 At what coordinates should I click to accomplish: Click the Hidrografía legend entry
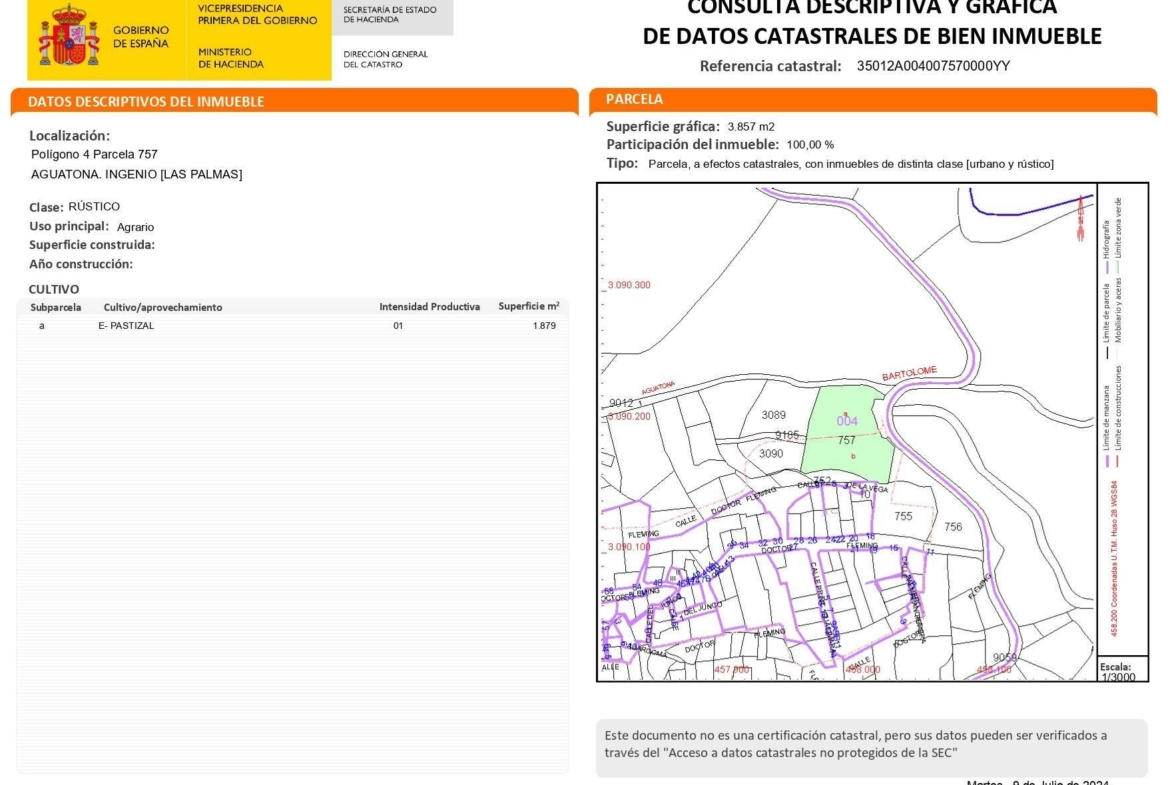(x=1106, y=240)
